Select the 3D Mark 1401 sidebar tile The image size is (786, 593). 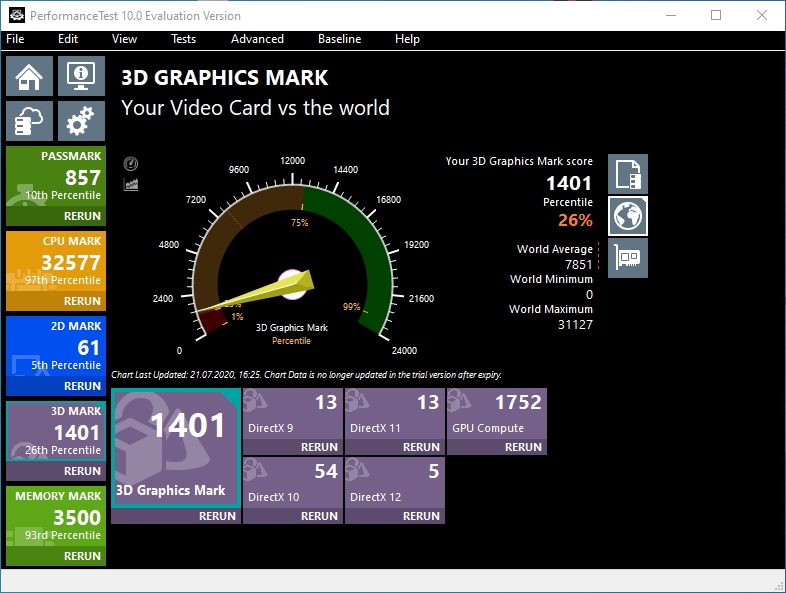click(56, 431)
